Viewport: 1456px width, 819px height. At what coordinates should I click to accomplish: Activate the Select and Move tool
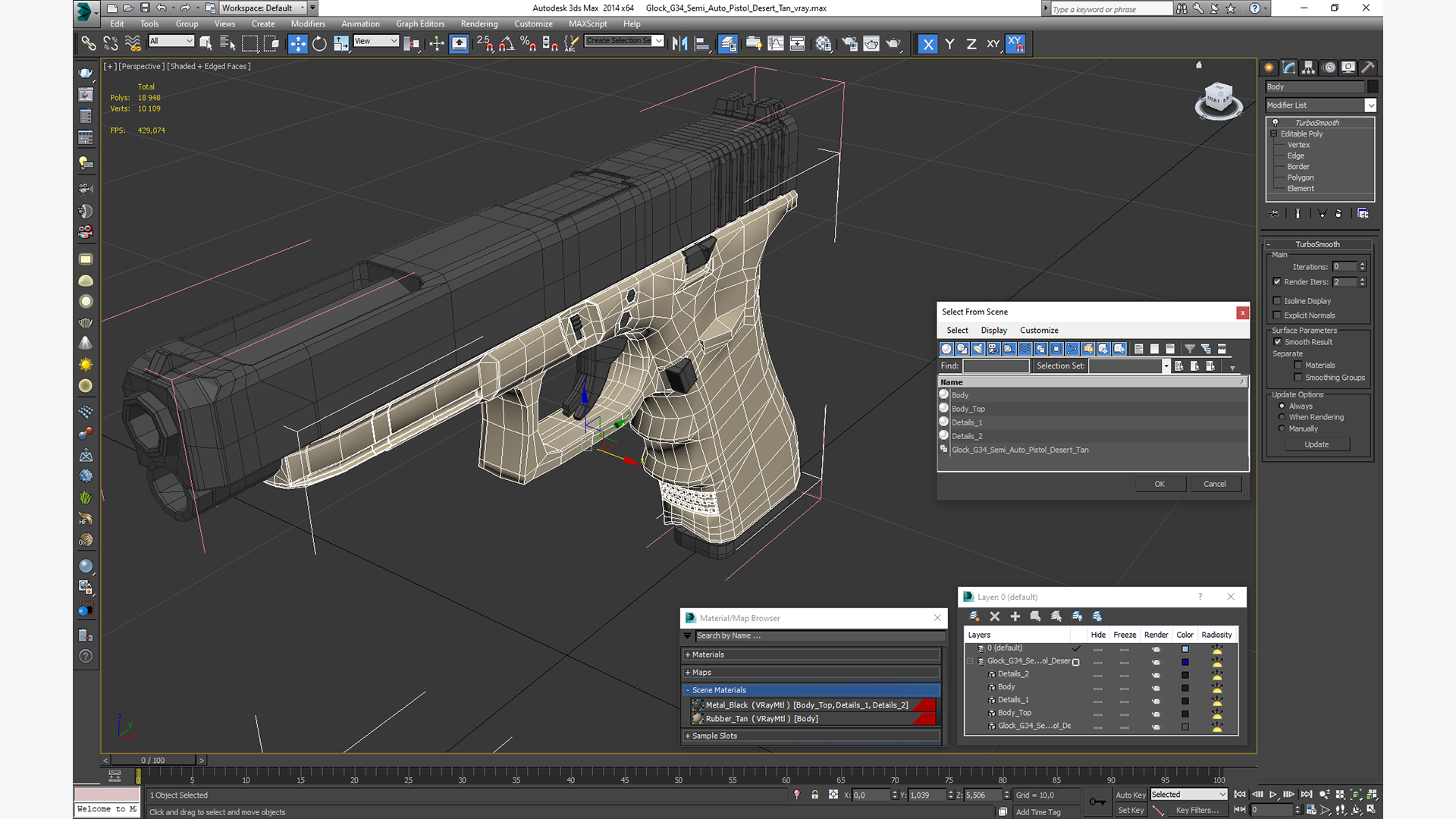(297, 44)
